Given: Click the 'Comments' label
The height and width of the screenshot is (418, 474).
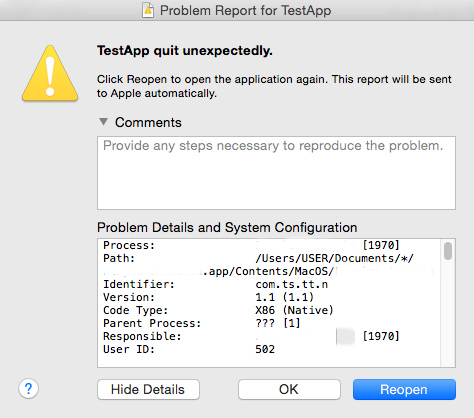Looking at the screenshot, I should coord(148,122).
